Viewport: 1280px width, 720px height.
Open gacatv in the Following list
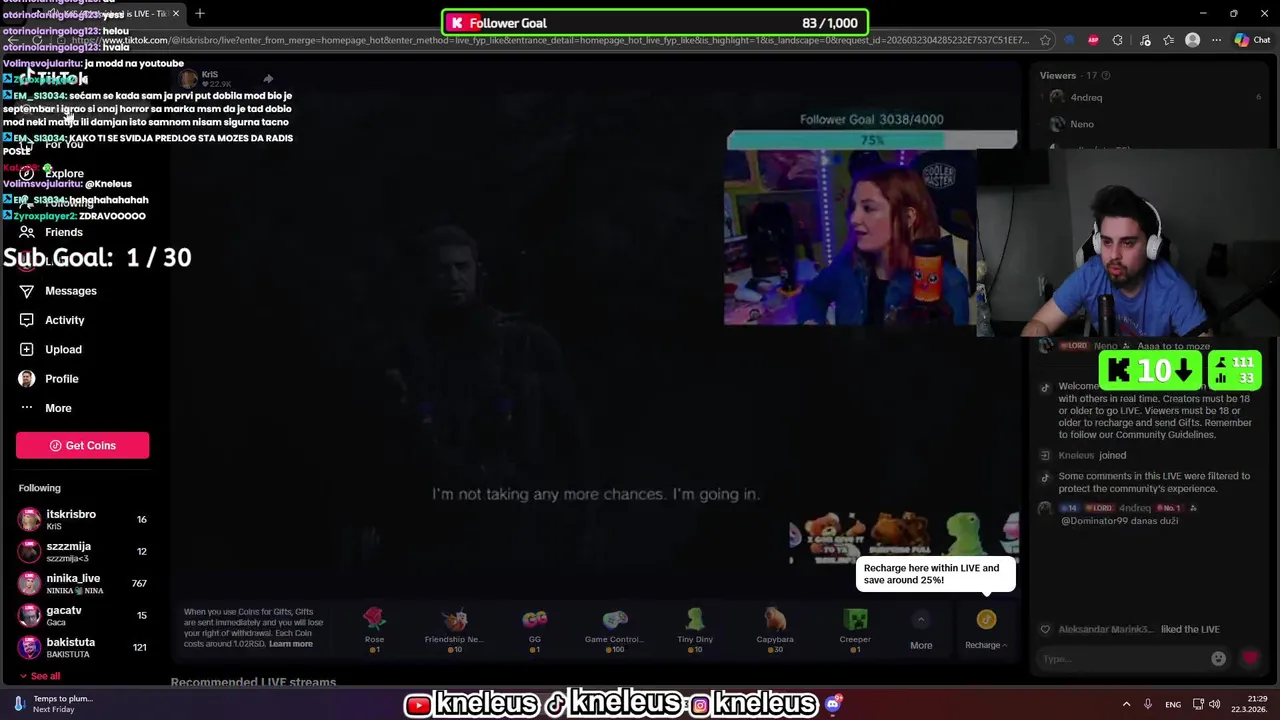[82, 615]
